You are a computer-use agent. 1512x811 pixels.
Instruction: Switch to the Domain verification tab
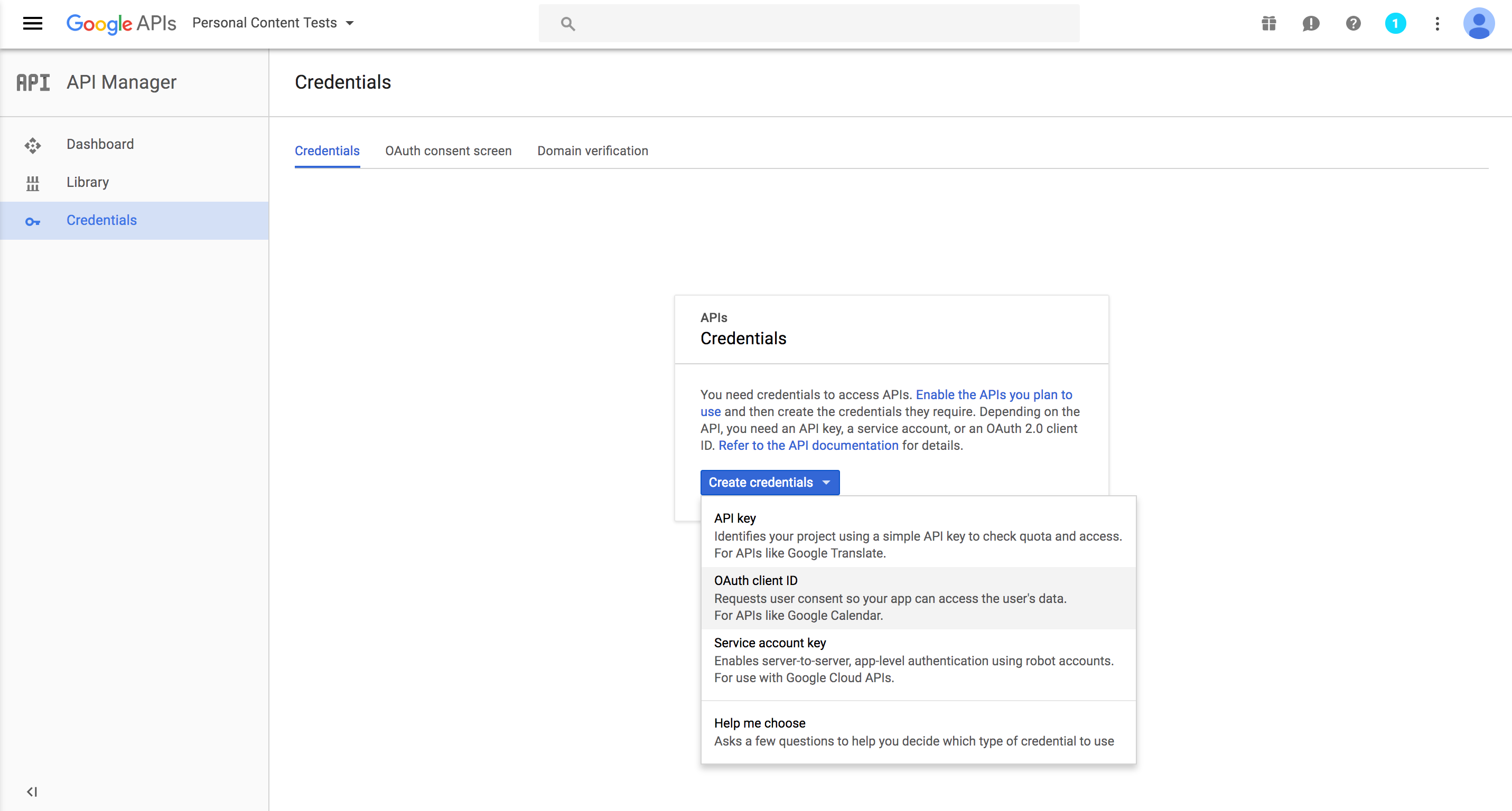(x=591, y=150)
